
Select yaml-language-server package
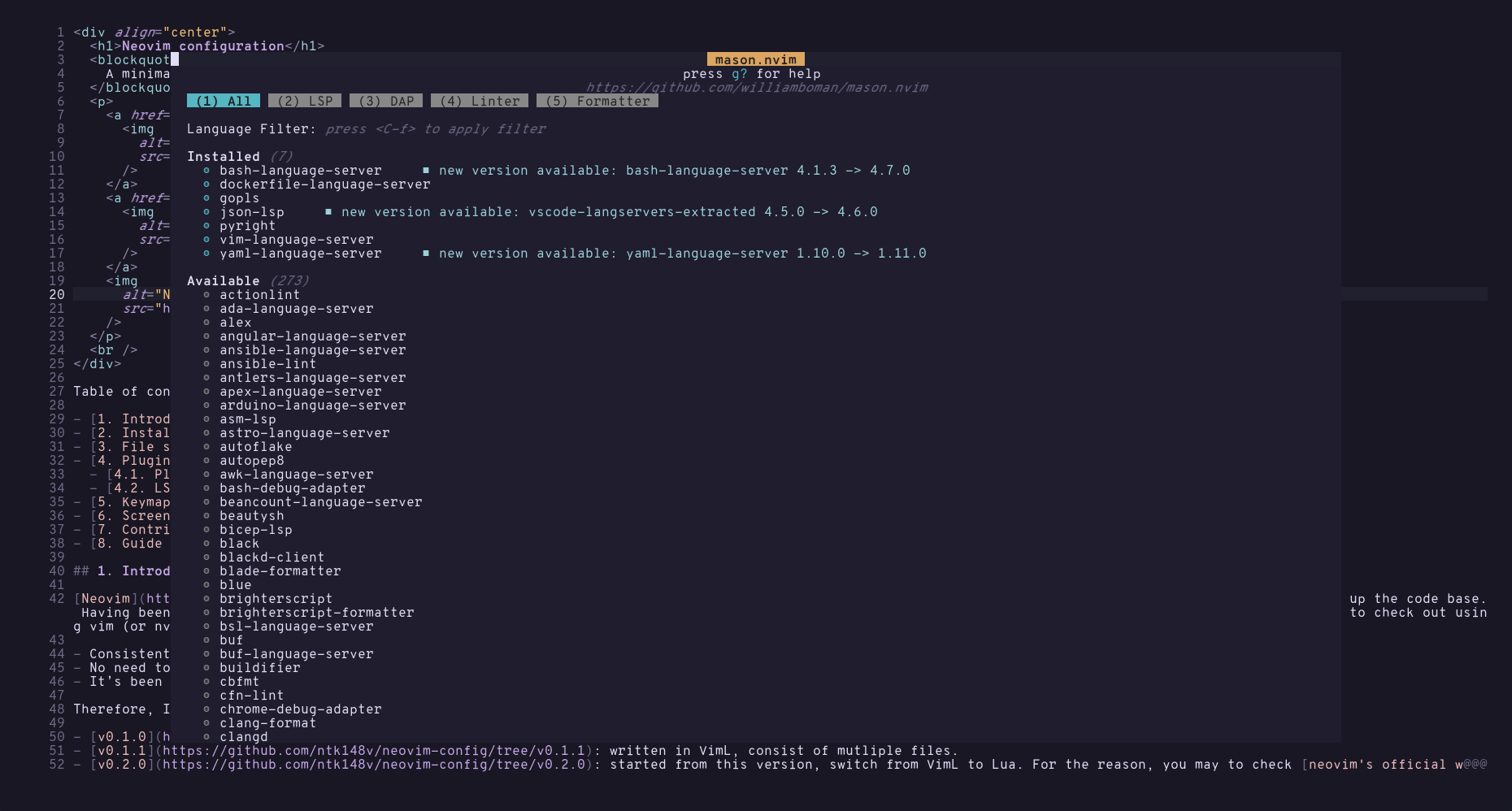tap(300, 253)
